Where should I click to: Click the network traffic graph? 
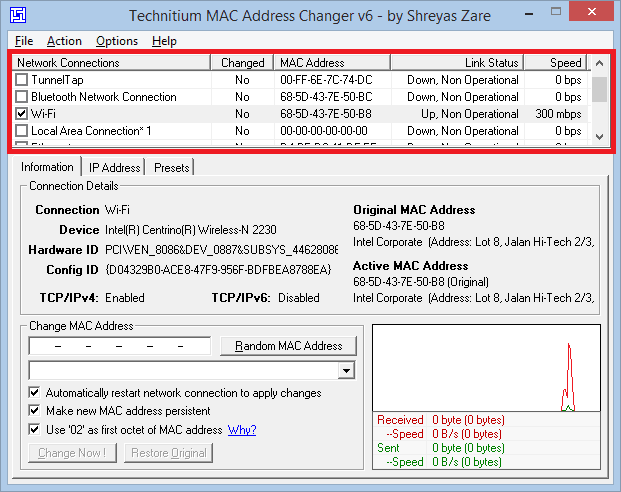coord(486,368)
